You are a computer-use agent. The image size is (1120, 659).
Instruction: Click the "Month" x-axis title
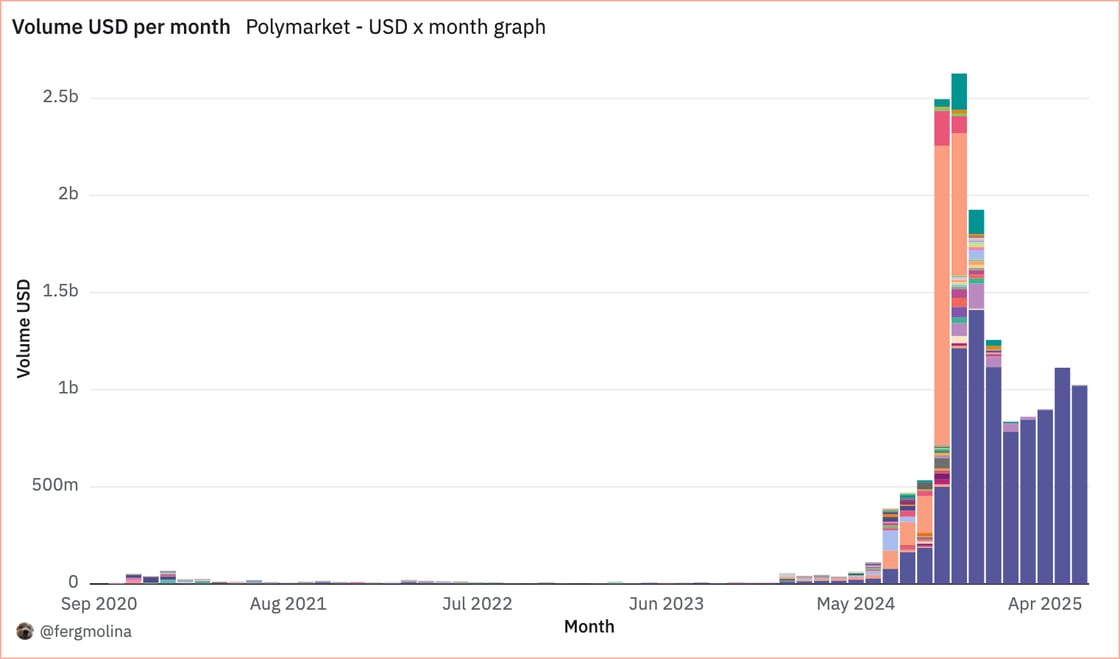[x=589, y=627]
